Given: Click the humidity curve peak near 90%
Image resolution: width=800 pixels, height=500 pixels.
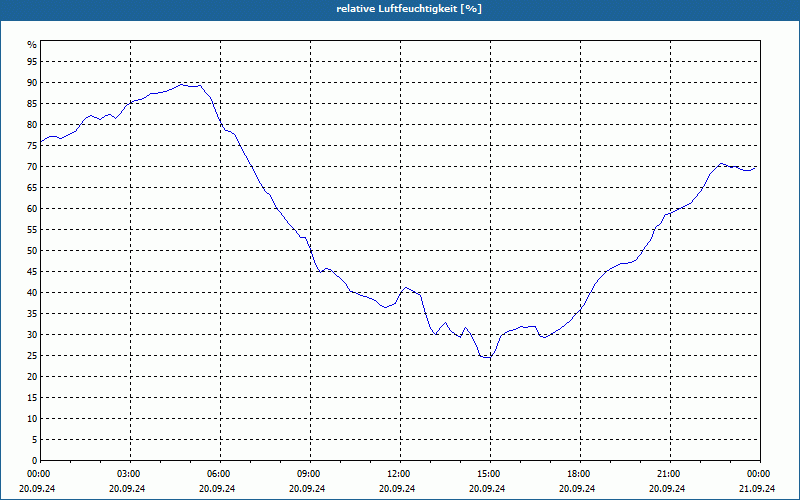Looking at the screenshot, I should click(182, 84).
